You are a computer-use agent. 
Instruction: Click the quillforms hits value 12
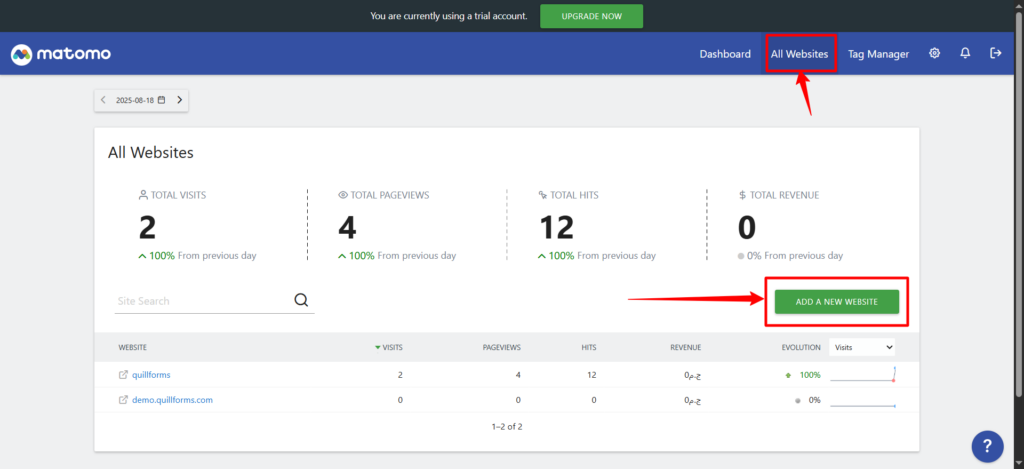pyautogui.click(x=592, y=375)
